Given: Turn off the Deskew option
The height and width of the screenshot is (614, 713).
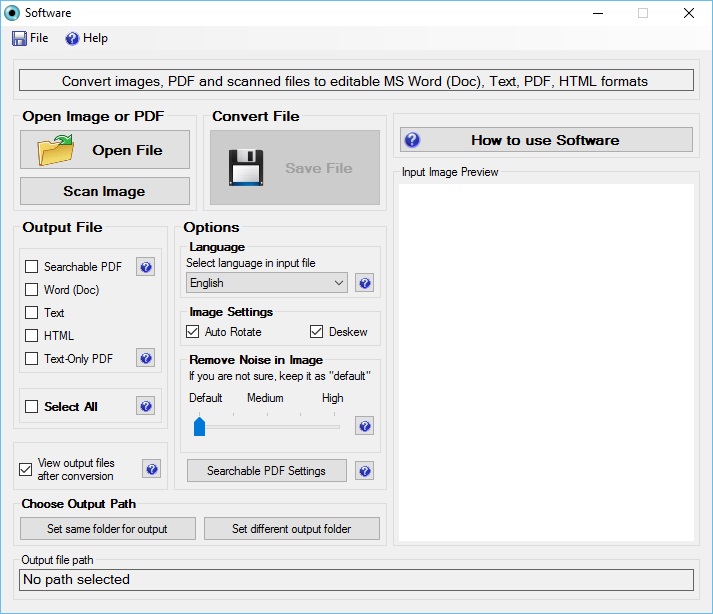Looking at the screenshot, I should (x=316, y=332).
